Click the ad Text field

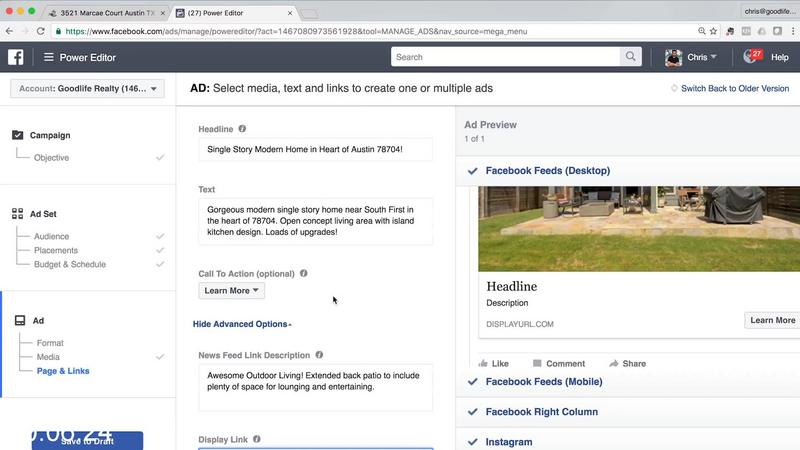coord(315,221)
